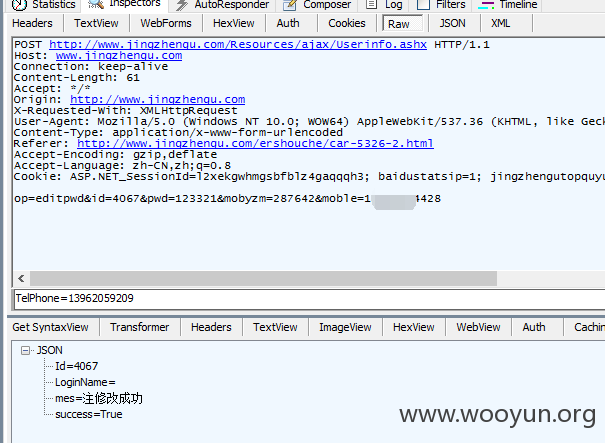Click the Inspectors magnifier icon
Viewport: 605px width, 443px height.
click(x=96, y=5)
